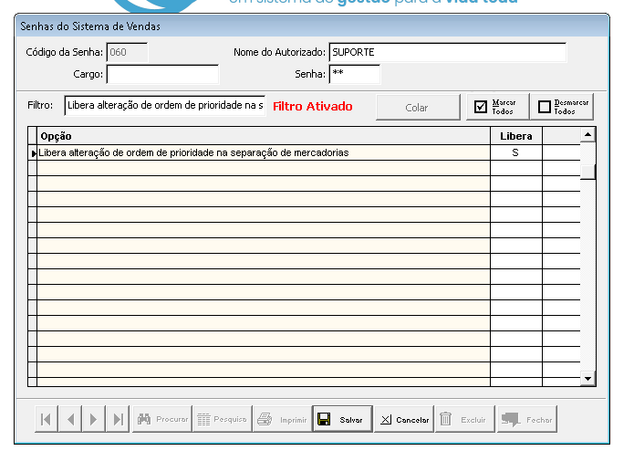Viewport: 634px width, 461px height.
Task: Select the Opção column header
Action: click(263, 136)
